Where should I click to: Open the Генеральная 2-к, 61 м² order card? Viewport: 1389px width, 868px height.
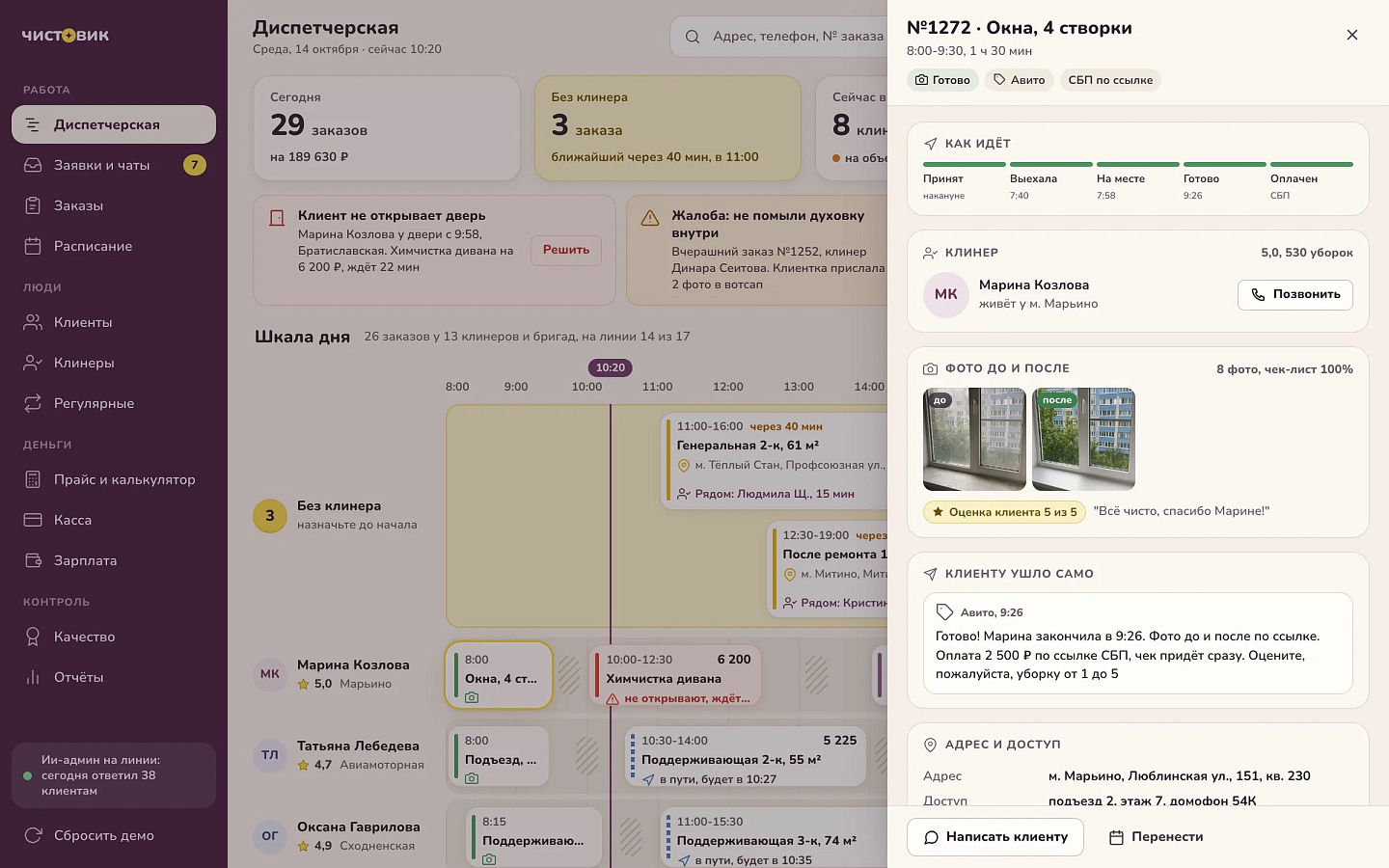tap(776, 461)
